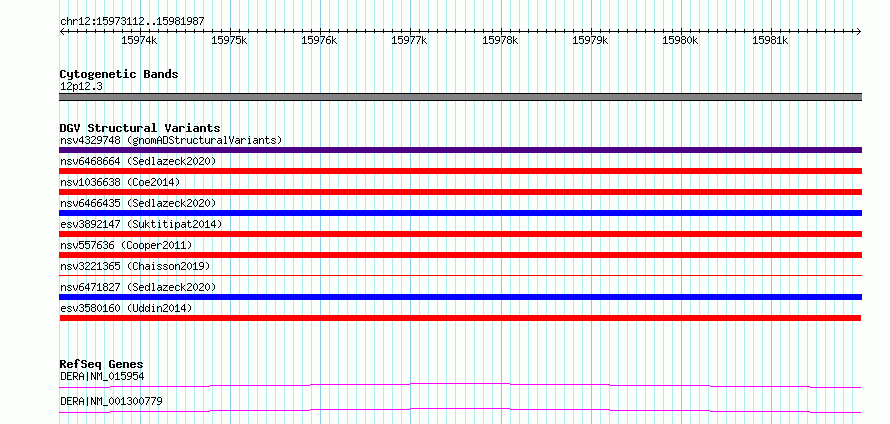Click the 15981k ruler tick label

click(x=771, y=41)
